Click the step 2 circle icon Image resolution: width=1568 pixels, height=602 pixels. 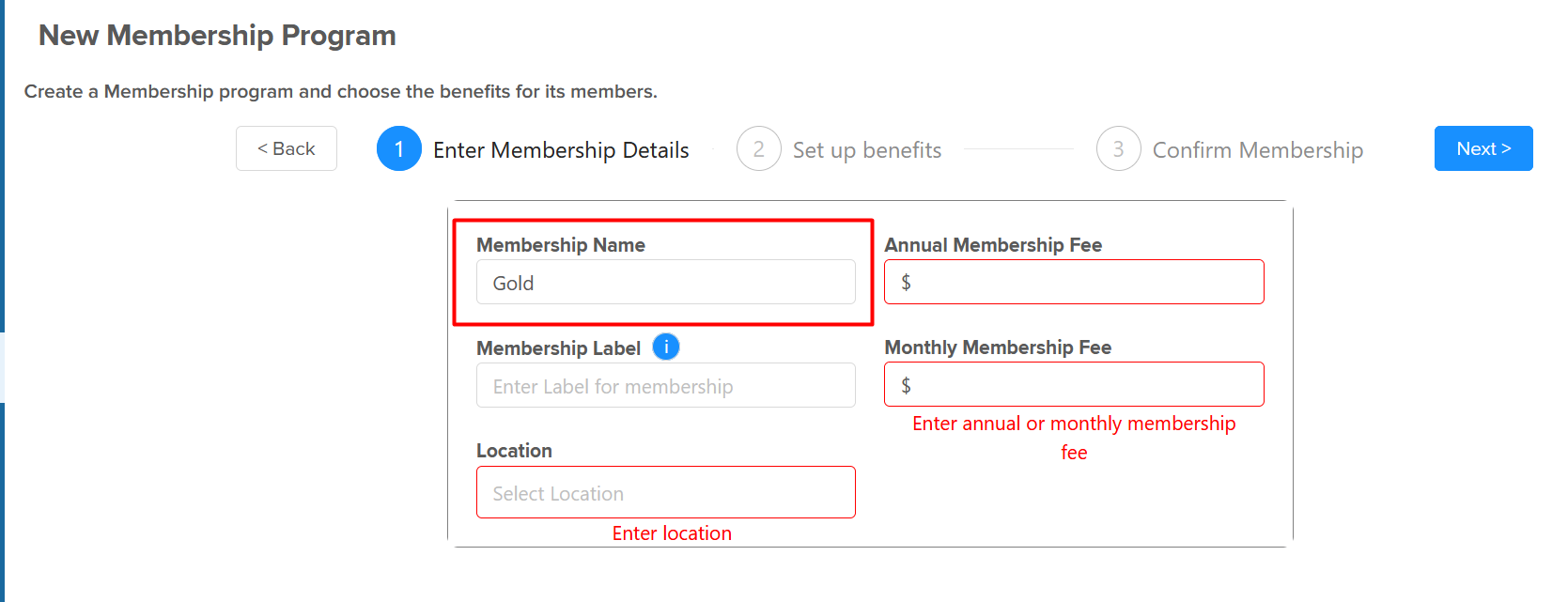point(758,148)
